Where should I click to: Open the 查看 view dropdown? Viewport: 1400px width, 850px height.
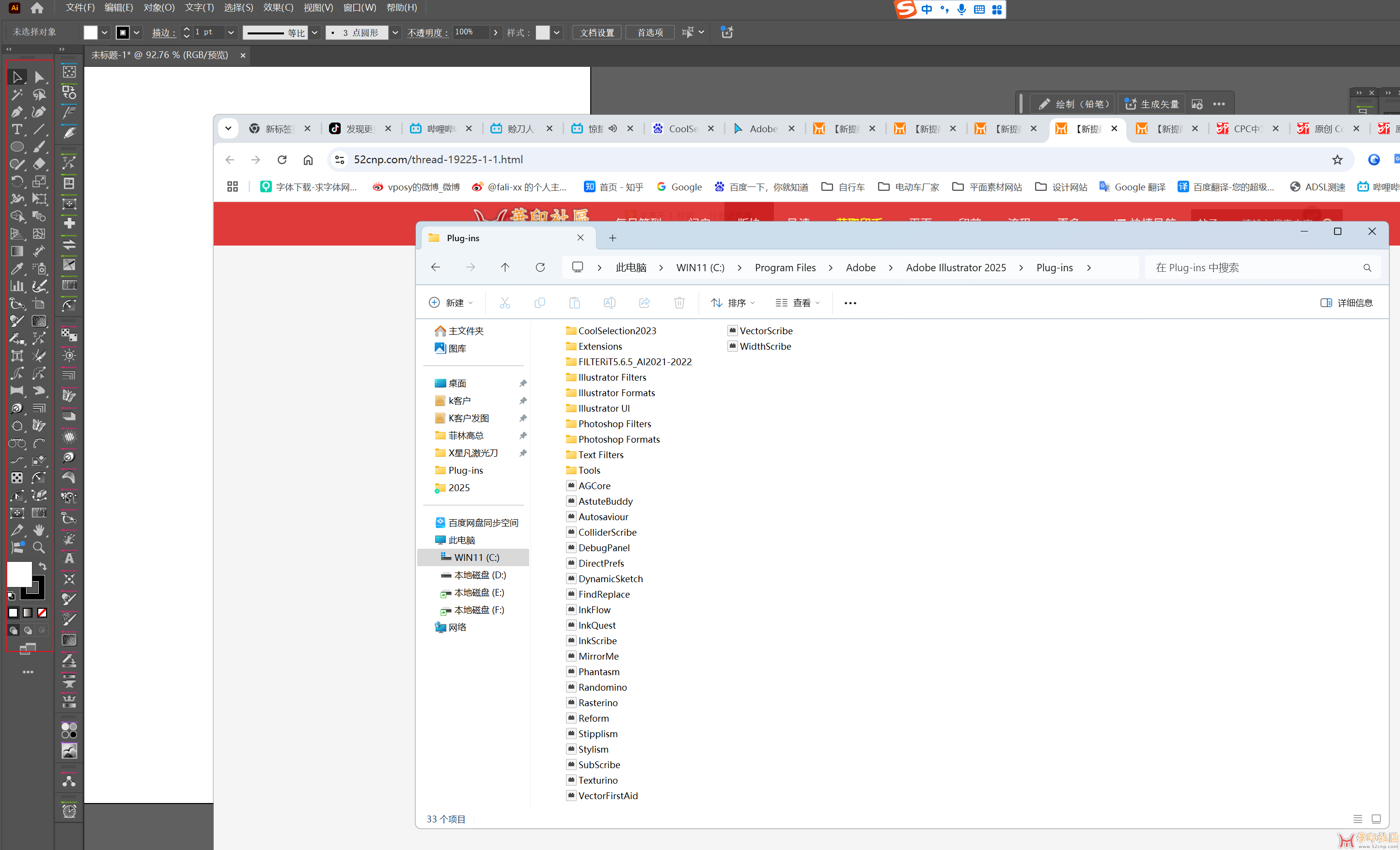pyautogui.click(x=798, y=303)
